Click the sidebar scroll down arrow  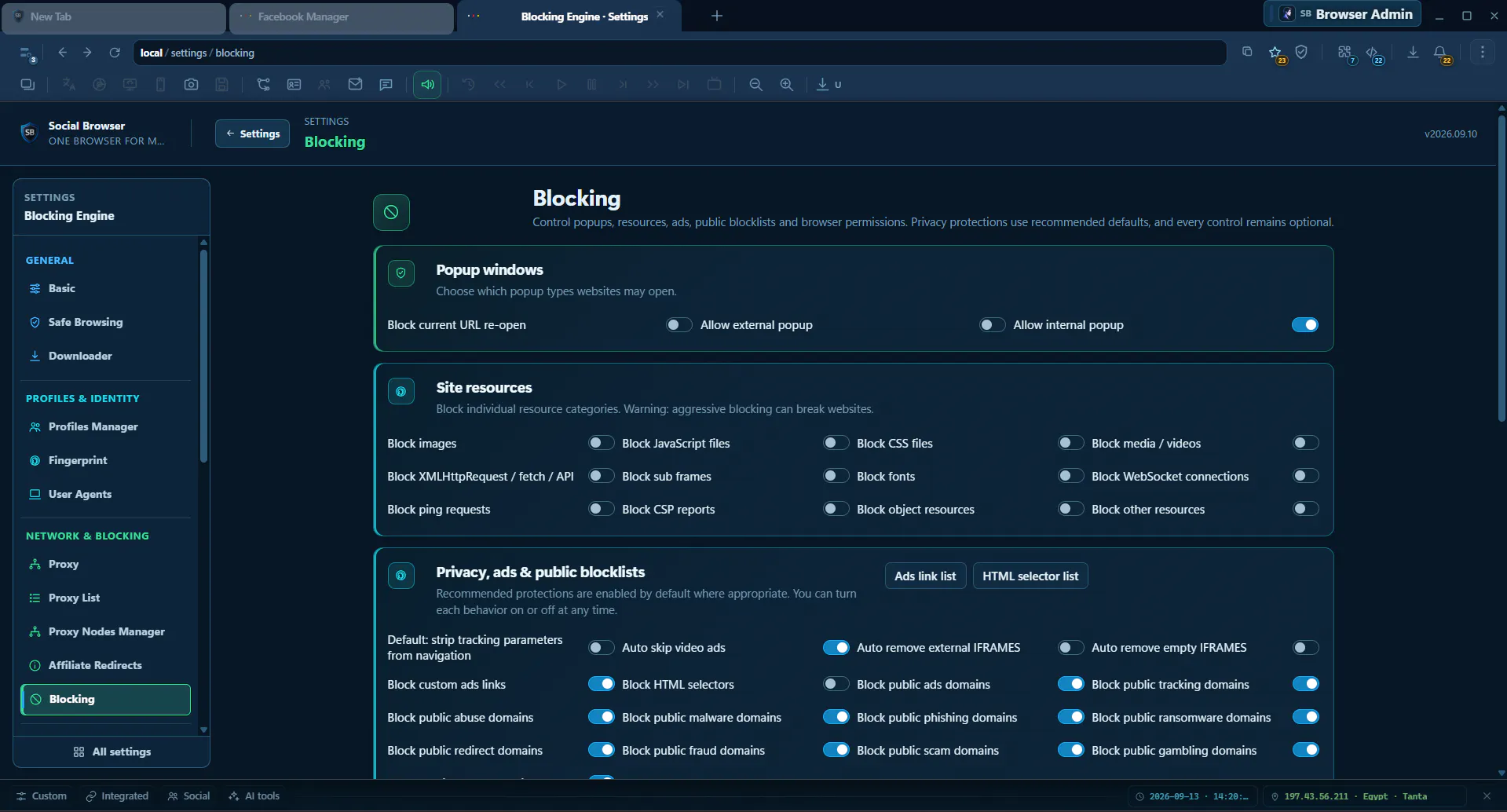(203, 730)
